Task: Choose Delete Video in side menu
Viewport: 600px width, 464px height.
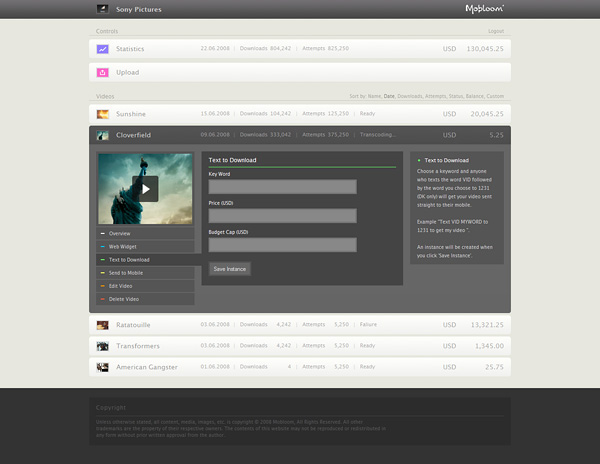Action: tap(145, 299)
